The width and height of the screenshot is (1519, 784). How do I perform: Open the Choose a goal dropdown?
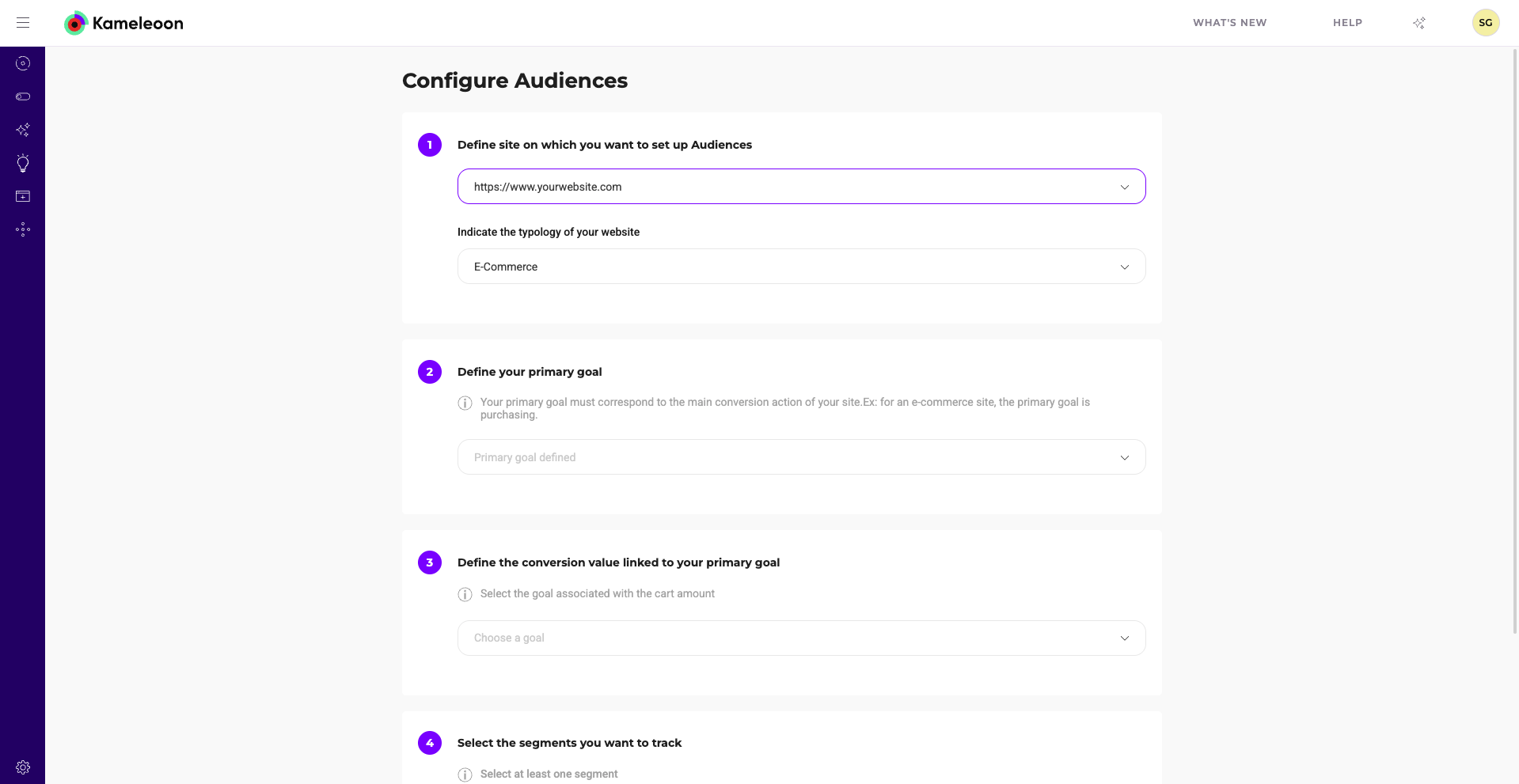coord(801,638)
